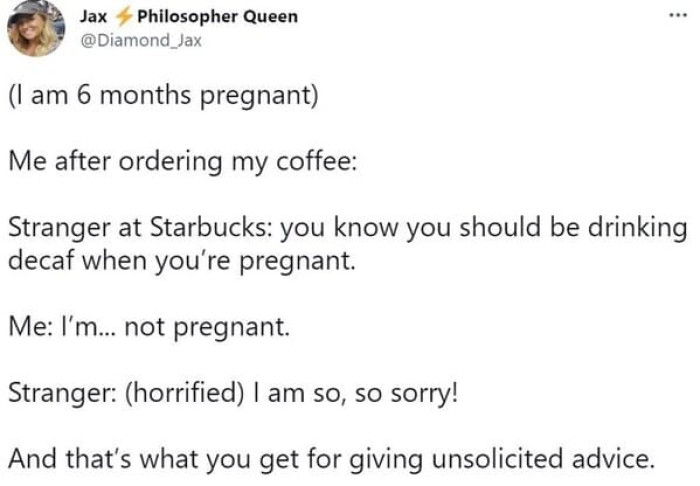This screenshot has width=700, height=486.
Task: Click "I am so, so sorry!" text
Action: (x=354, y=392)
